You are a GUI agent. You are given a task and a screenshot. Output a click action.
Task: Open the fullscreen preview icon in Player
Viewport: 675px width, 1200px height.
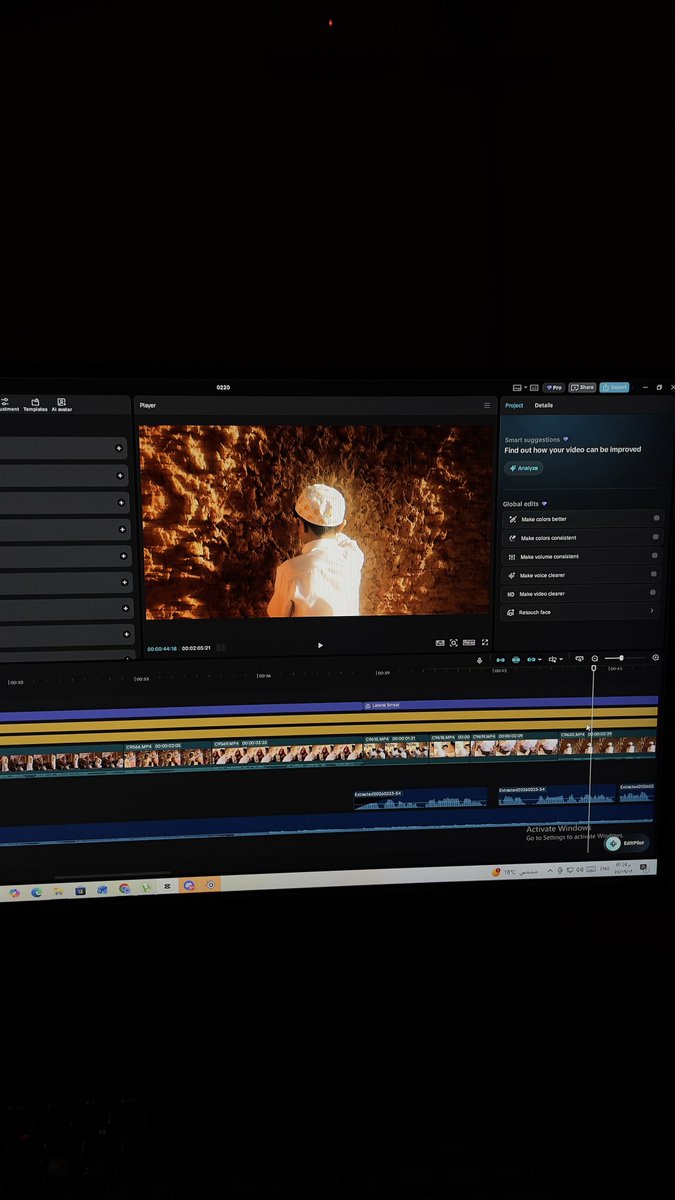[x=485, y=643]
